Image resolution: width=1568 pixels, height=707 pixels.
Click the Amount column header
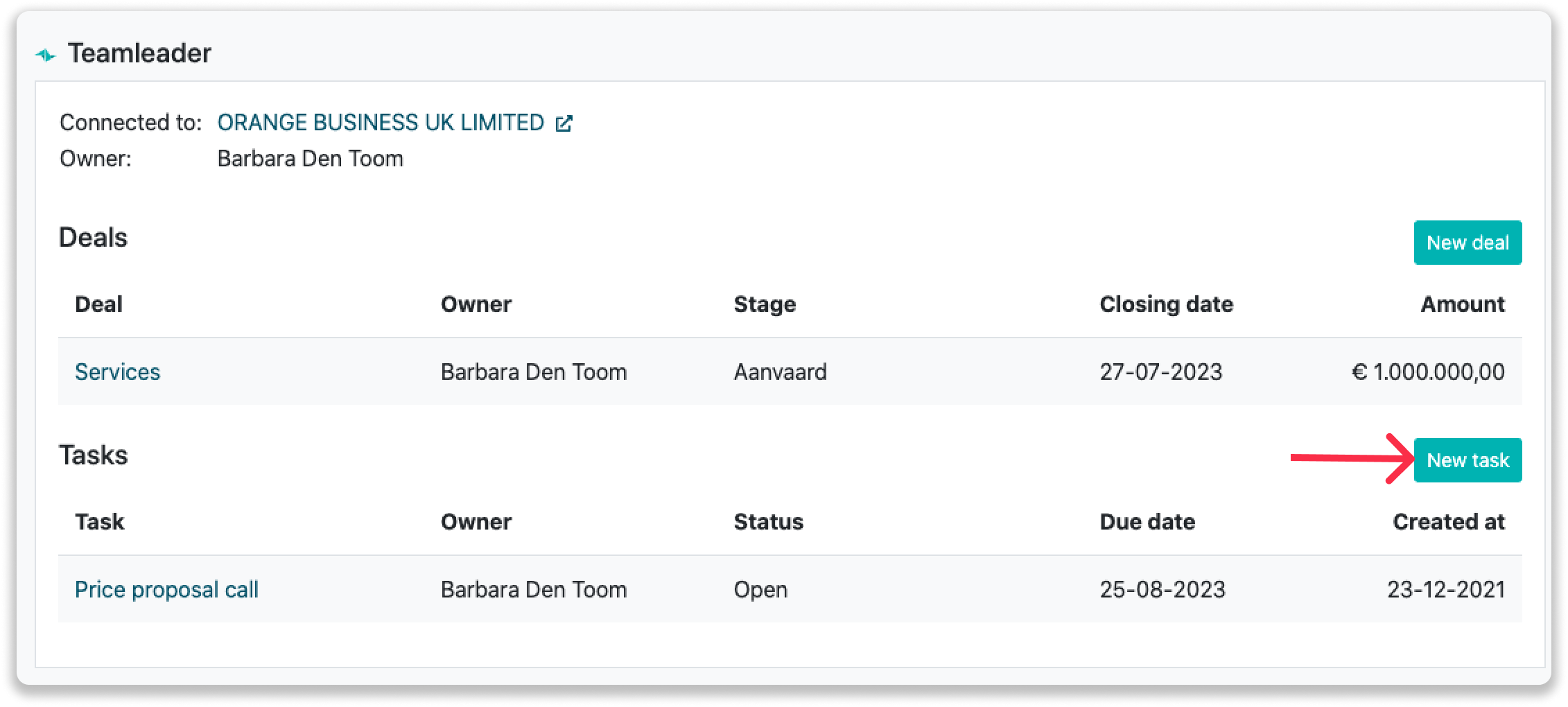1463,304
